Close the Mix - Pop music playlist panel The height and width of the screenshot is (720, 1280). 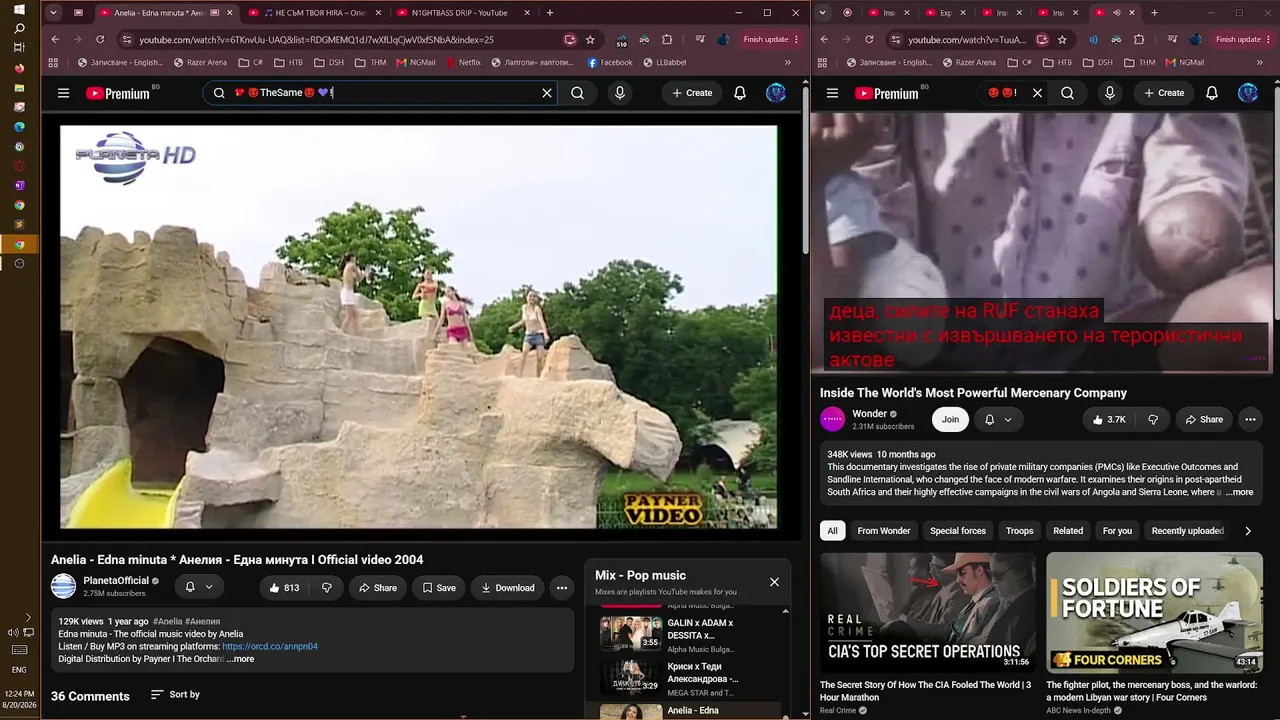(774, 582)
